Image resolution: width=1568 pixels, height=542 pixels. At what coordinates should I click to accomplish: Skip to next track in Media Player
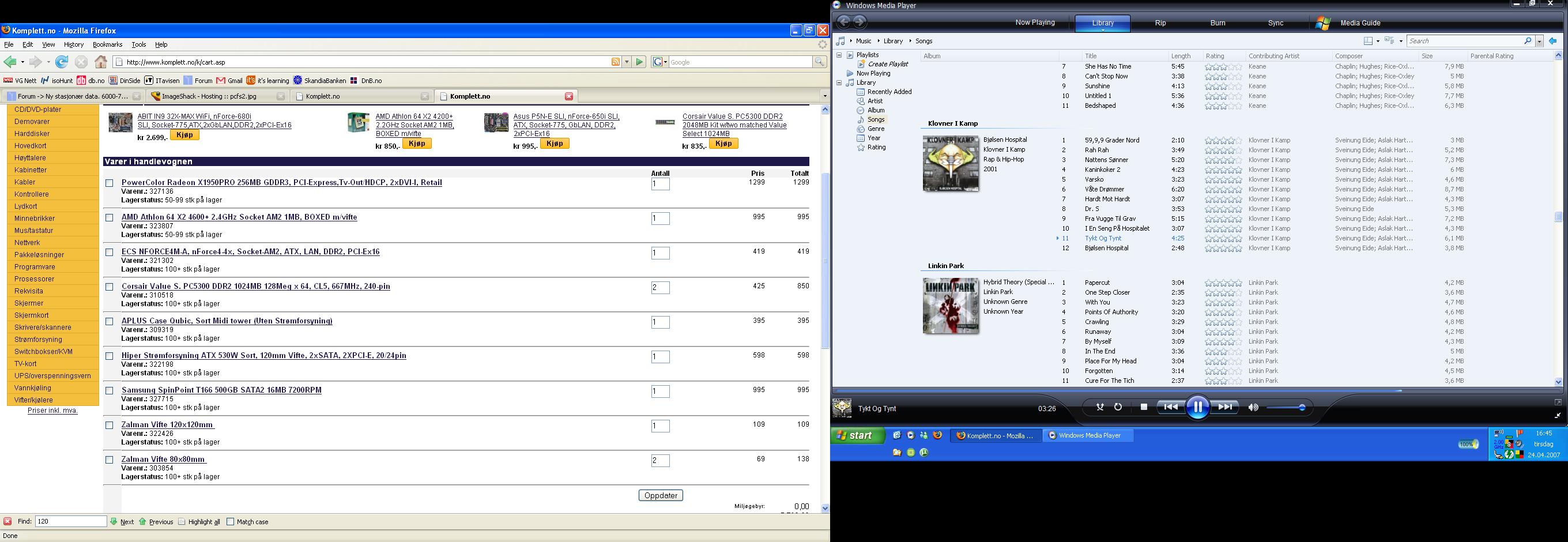coord(1224,408)
